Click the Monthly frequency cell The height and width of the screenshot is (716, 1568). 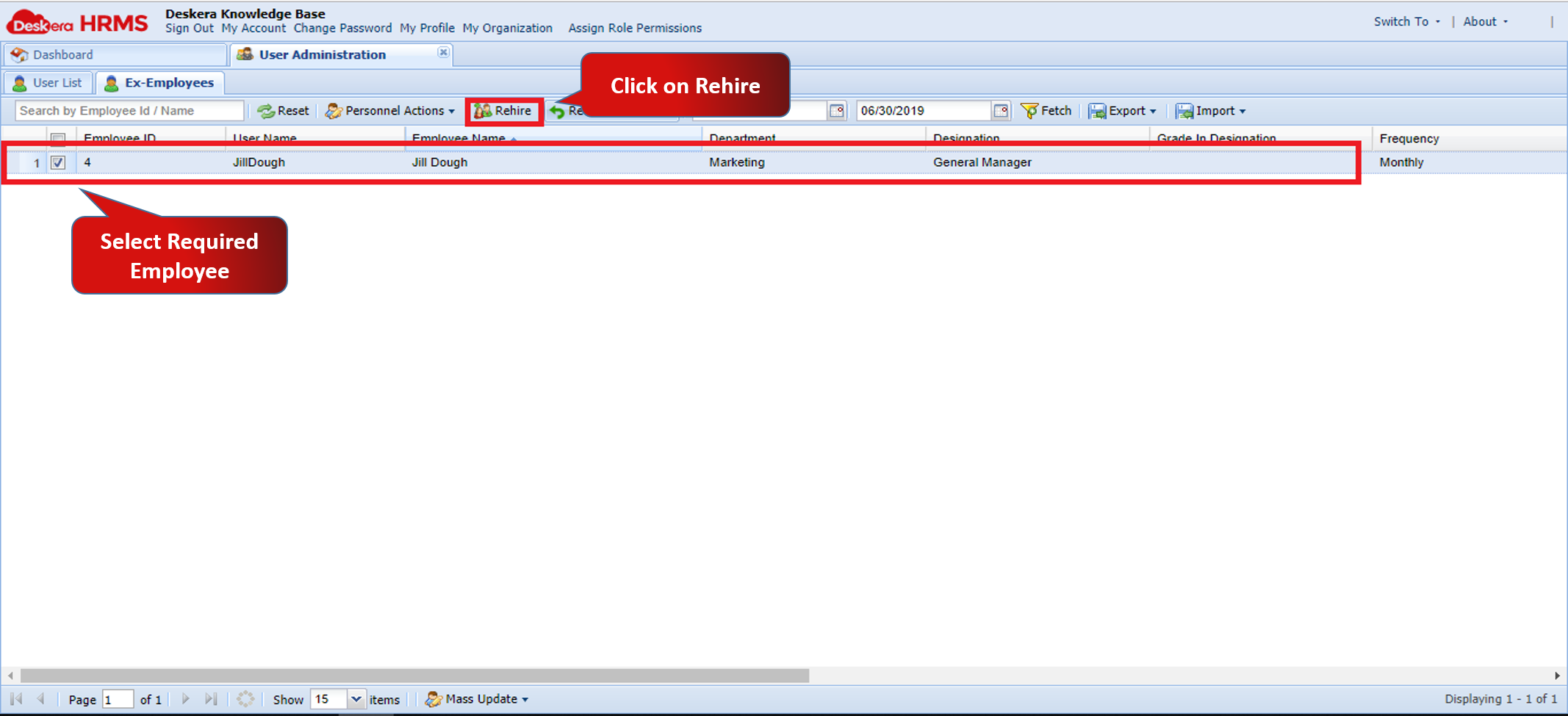[1401, 162]
